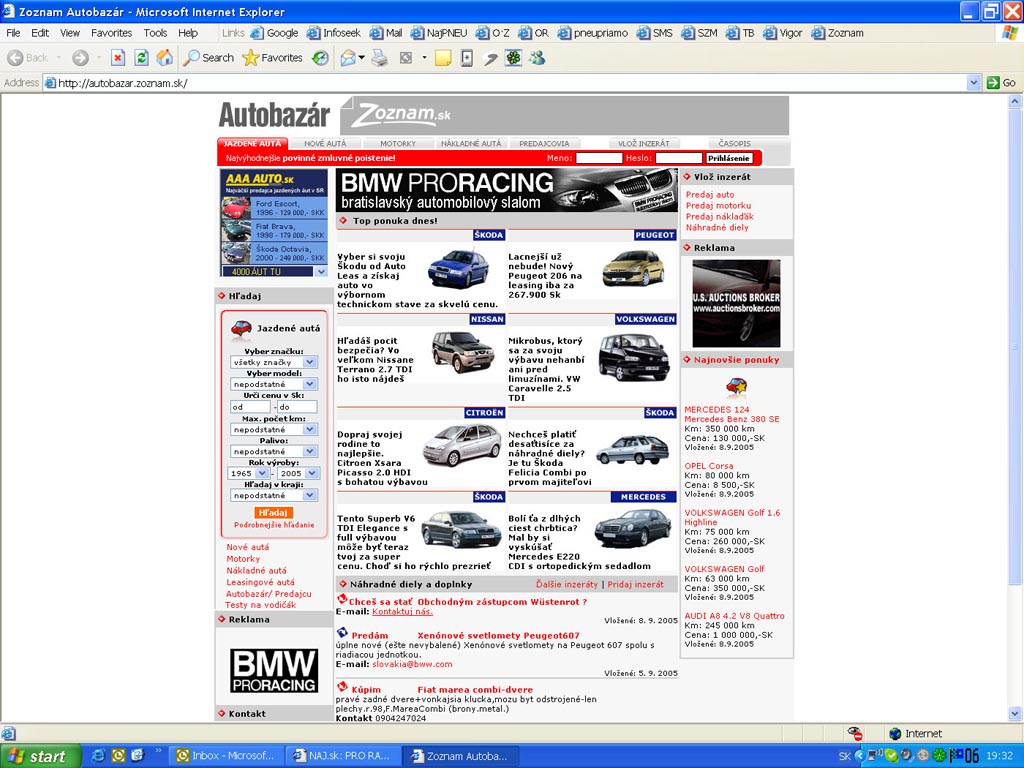Open the Podrobnejšie hľadanie link

(274, 525)
